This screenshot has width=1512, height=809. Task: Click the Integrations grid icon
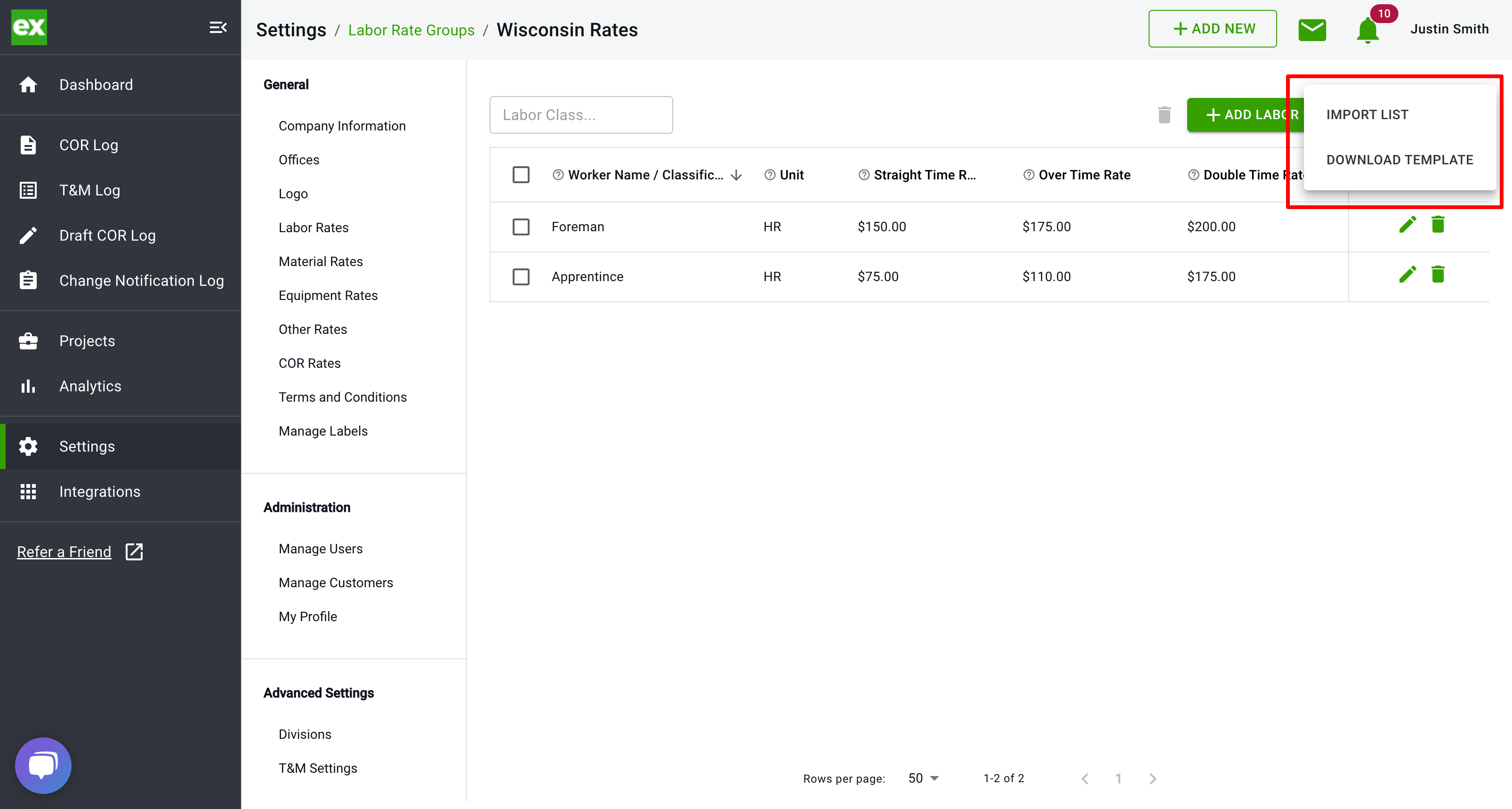click(x=28, y=492)
